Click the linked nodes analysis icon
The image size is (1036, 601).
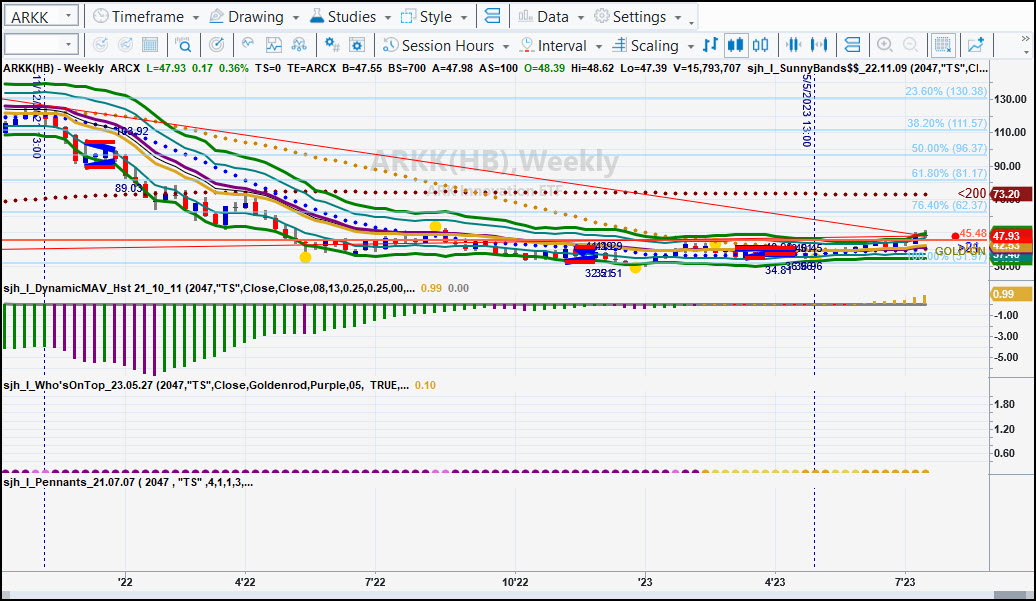(299, 45)
